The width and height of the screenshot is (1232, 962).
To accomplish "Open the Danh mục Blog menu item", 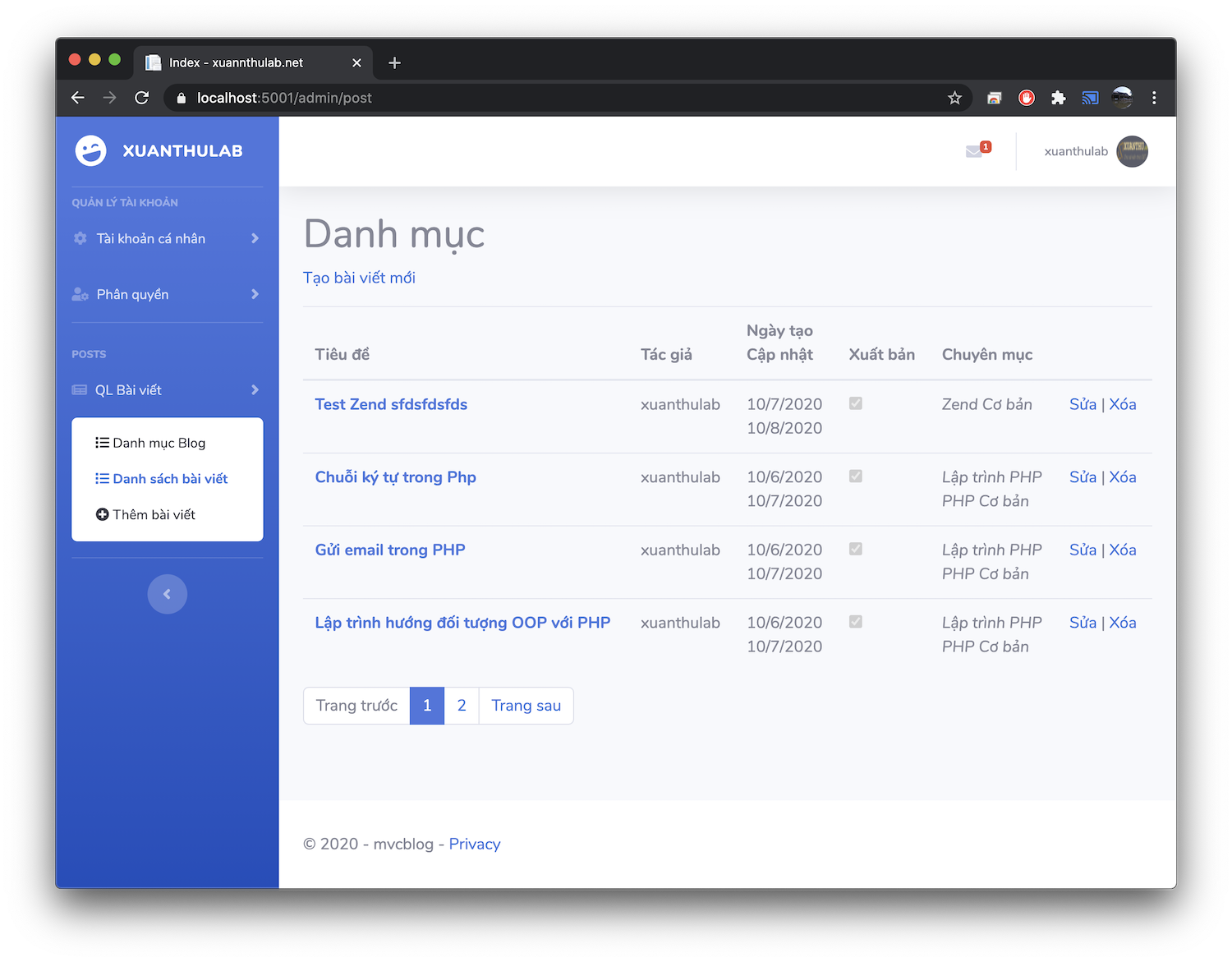I will pyautogui.click(x=150, y=443).
